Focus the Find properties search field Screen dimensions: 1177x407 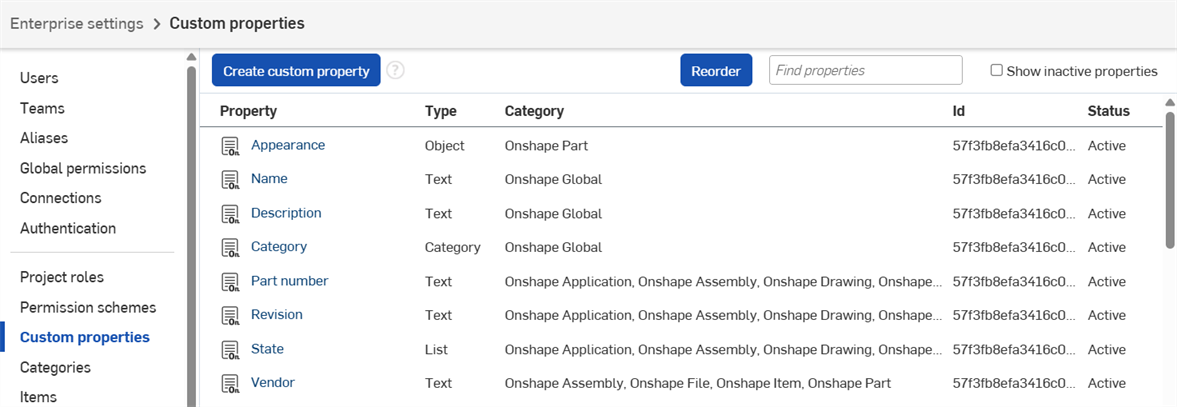tap(865, 71)
